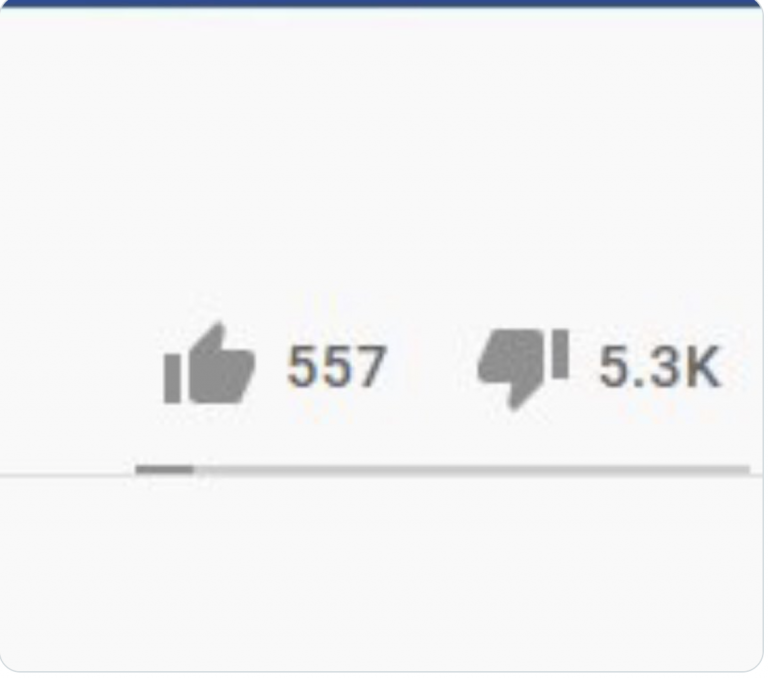Like the video using thumbs-up button
768x678 pixels.
(x=210, y=363)
